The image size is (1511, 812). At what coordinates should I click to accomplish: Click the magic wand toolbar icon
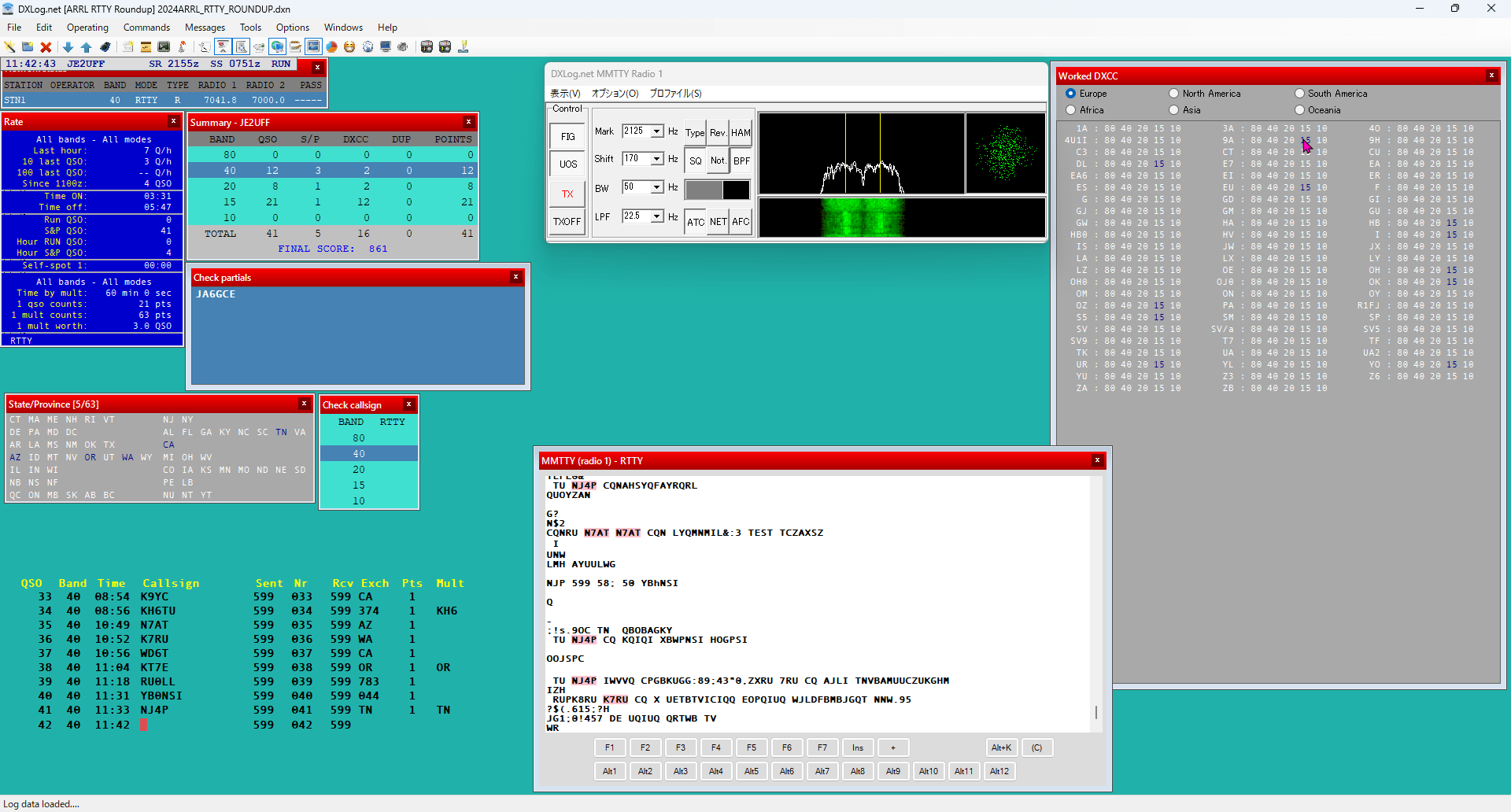tap(9, 47)
